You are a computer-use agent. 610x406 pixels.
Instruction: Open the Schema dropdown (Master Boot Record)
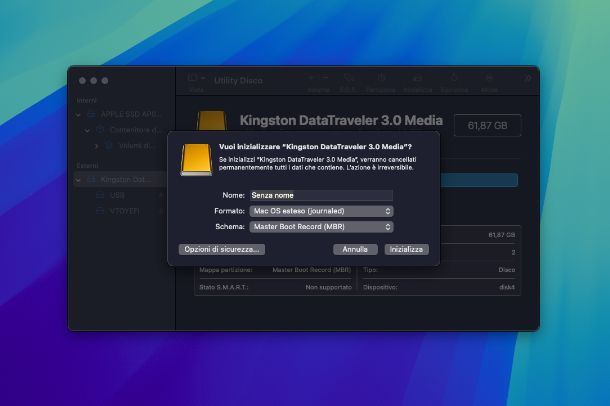321,227
